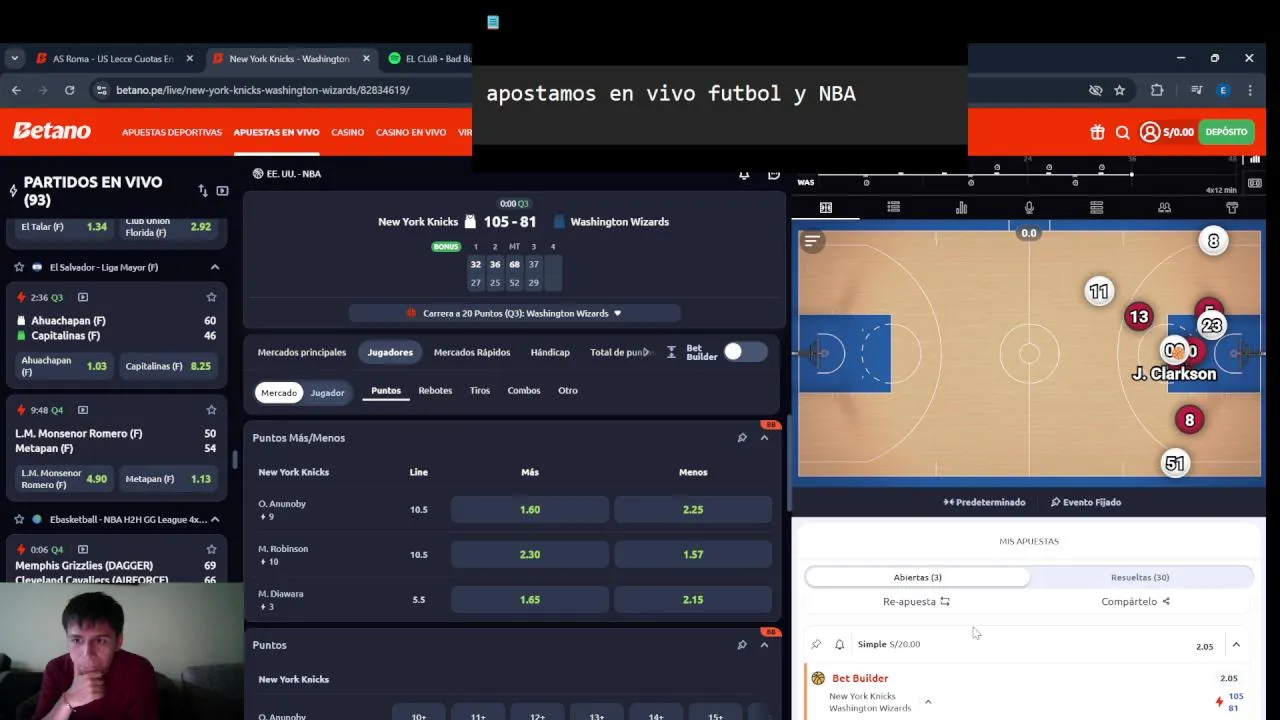Open the Chrome profile avatar E
The width and height of the screenshot is (1280, 720).
pyautogui.click(x=1223, y=90)
